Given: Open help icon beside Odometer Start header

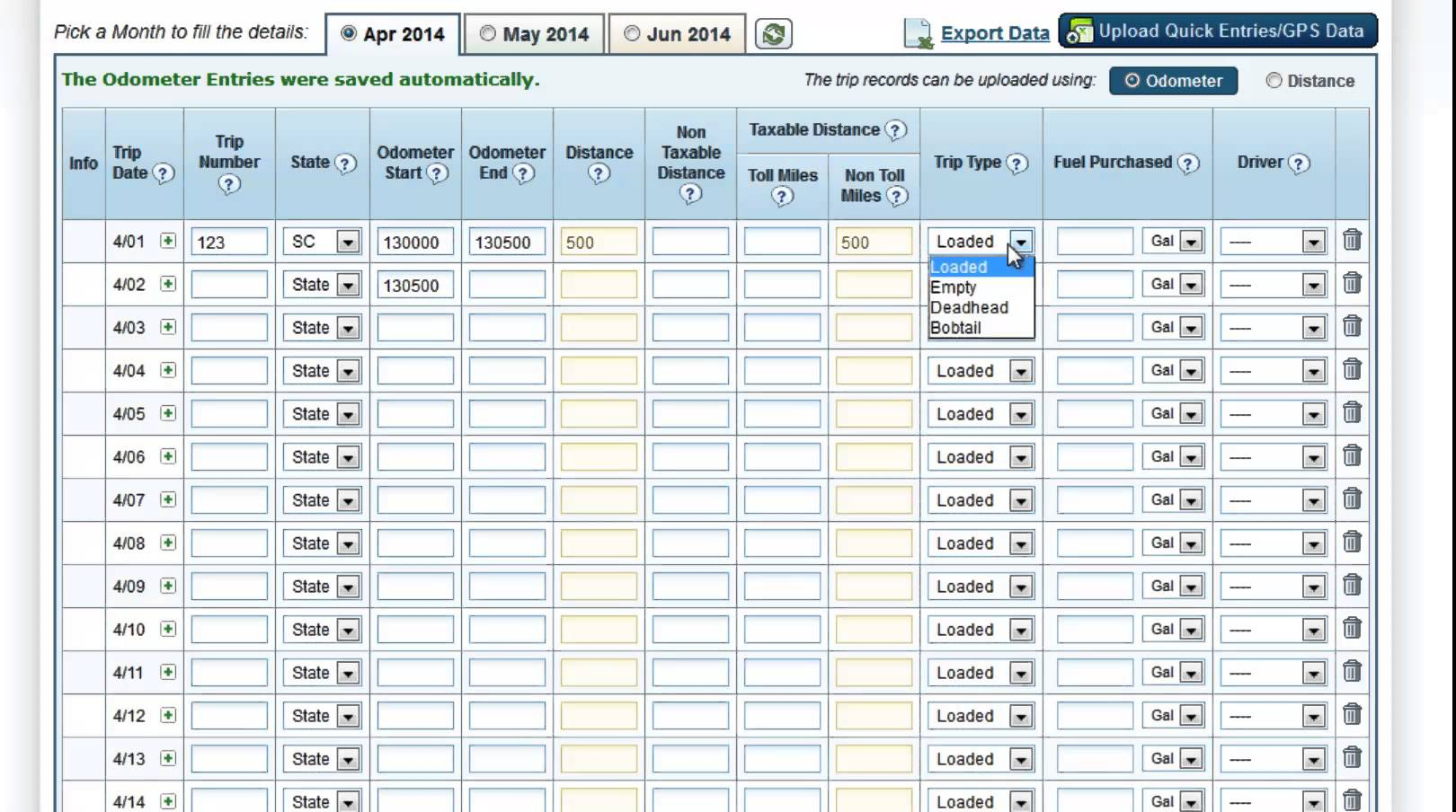Looking at the screenshot, I should 437,173.
